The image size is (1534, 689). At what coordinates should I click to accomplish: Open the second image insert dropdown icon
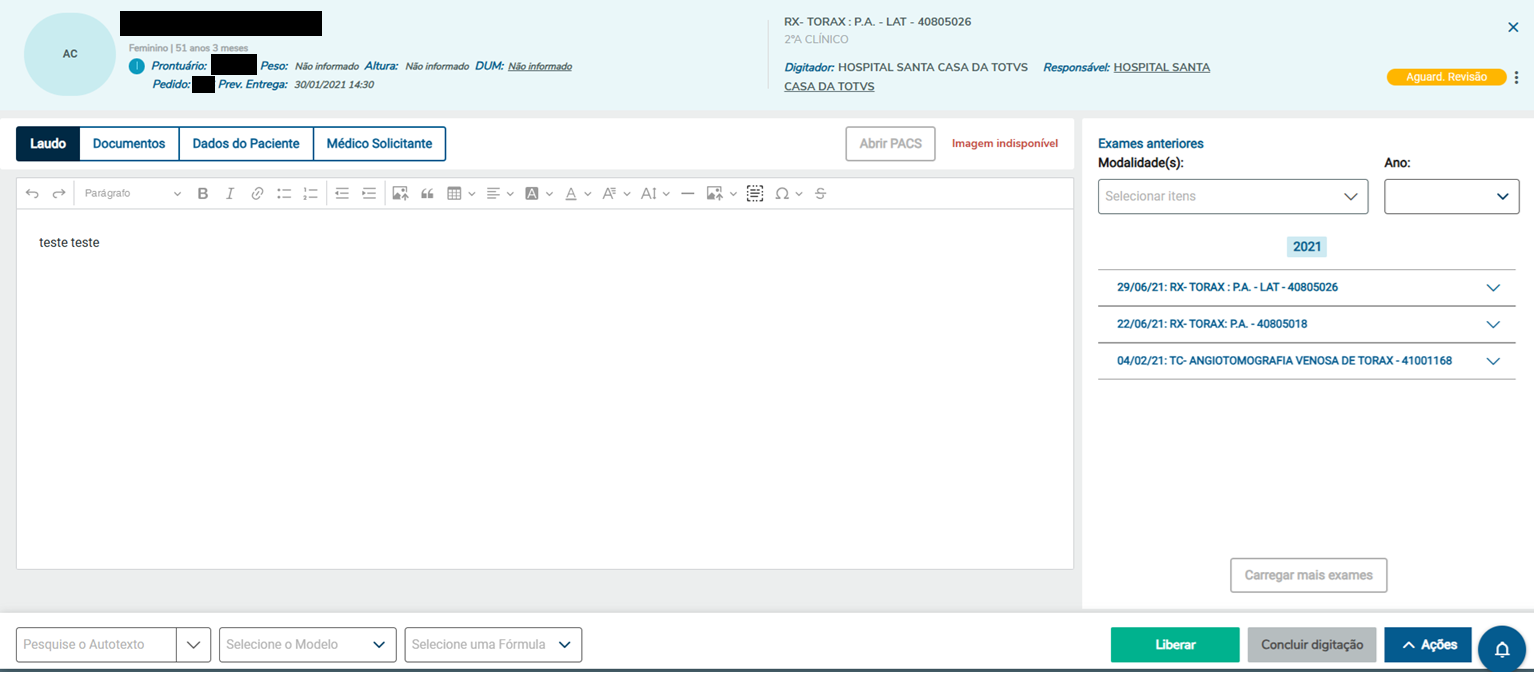coord(721,194)
